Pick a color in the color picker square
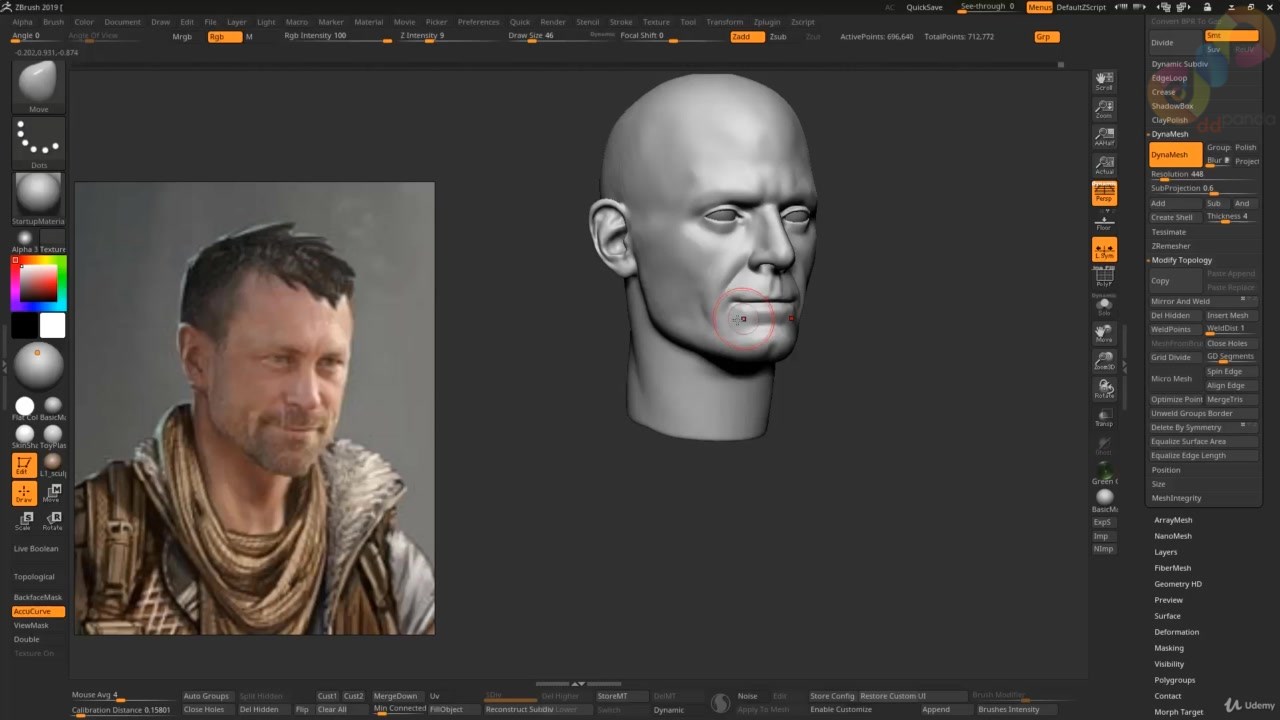 coord(39,283)
